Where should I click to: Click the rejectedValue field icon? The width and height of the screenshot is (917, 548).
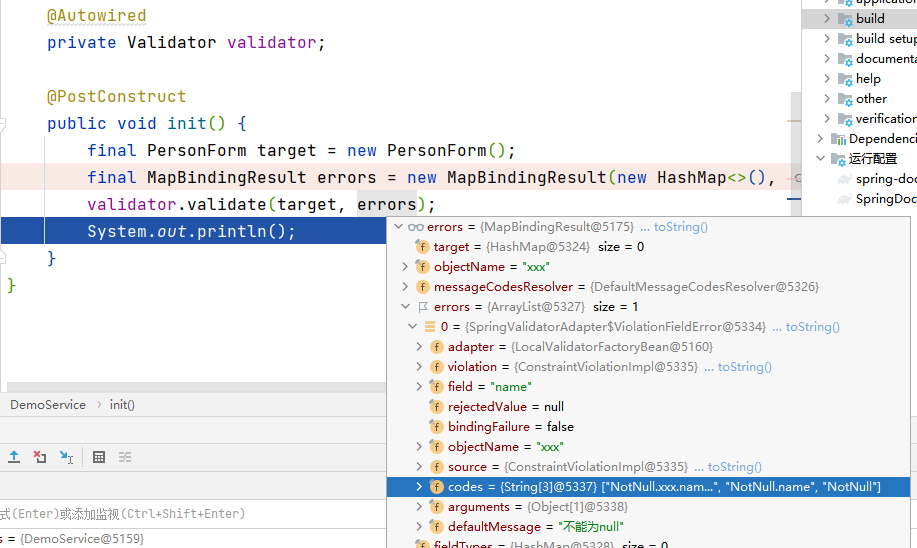[x=436, y=406]
